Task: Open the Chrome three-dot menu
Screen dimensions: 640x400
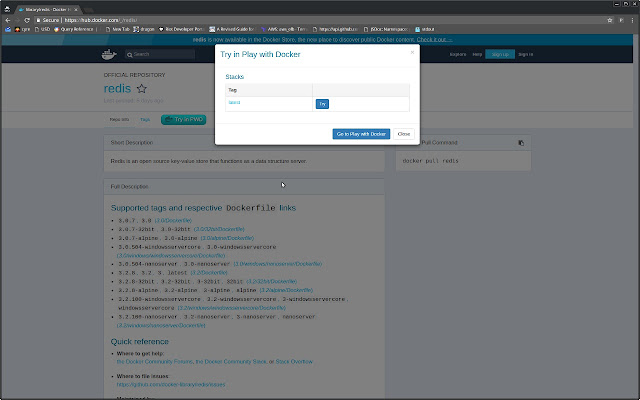Action: (x=633, y=20)
